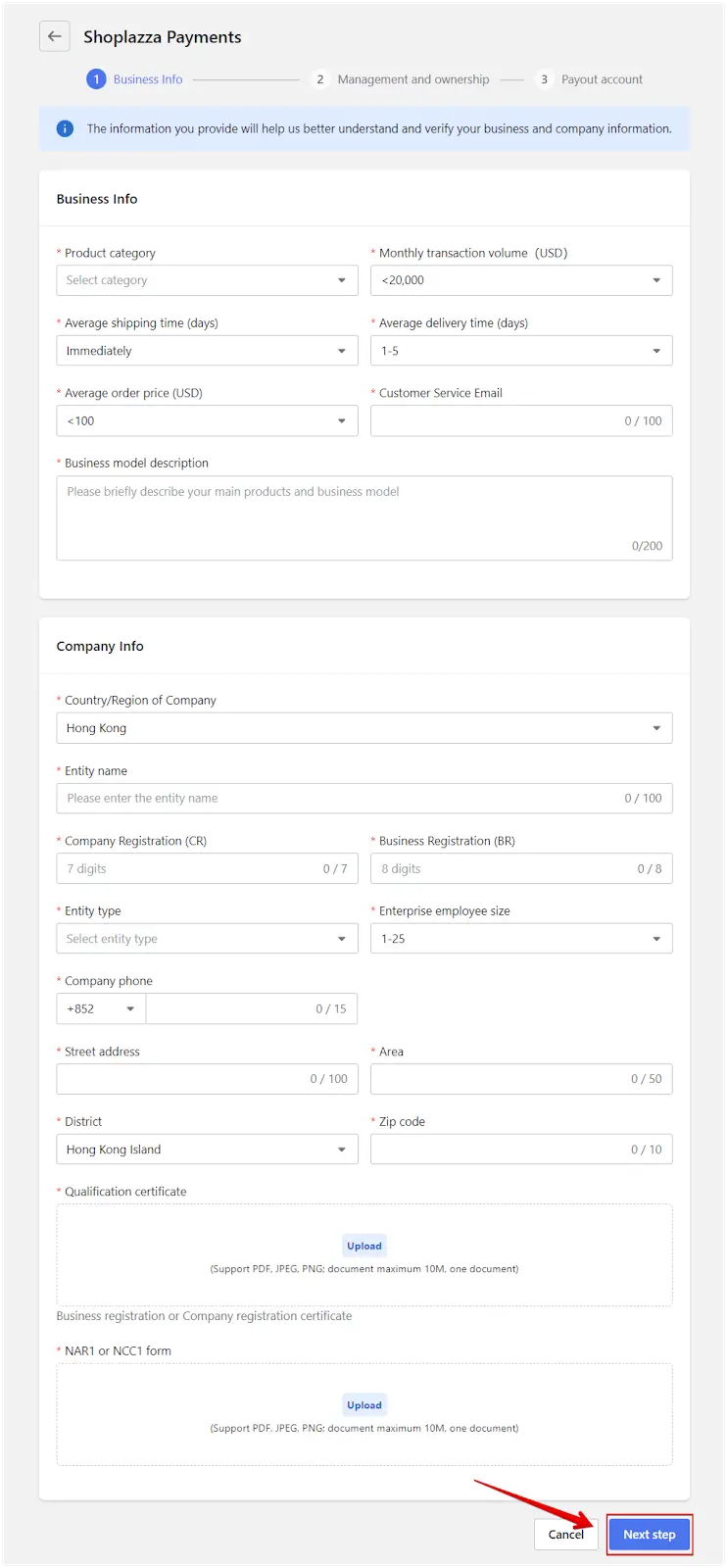The image size is (727, 1568).
Task: Select step 1 Business Info
Action: pyautogui.click(x=135, y=79)
